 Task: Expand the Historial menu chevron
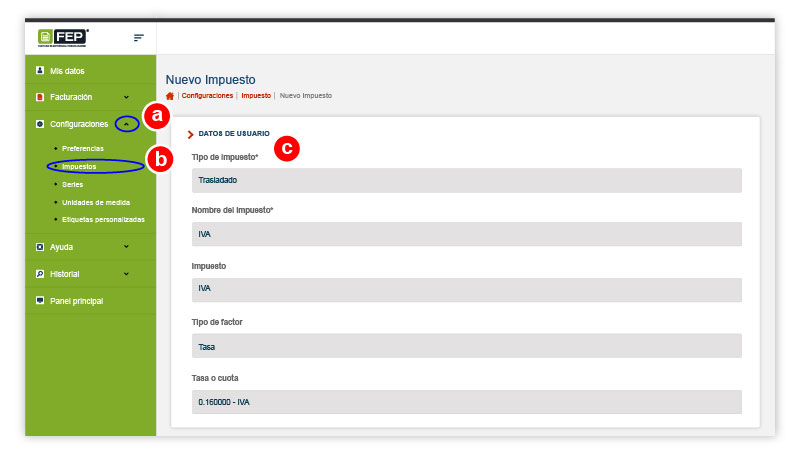click(x=127, y=274)
